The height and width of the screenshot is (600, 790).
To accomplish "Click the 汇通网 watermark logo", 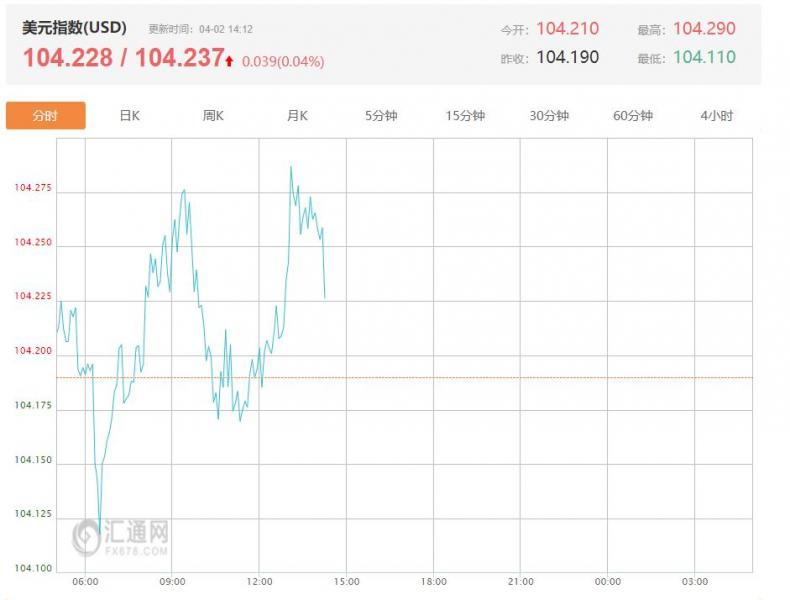I will [x=121, y=538].
